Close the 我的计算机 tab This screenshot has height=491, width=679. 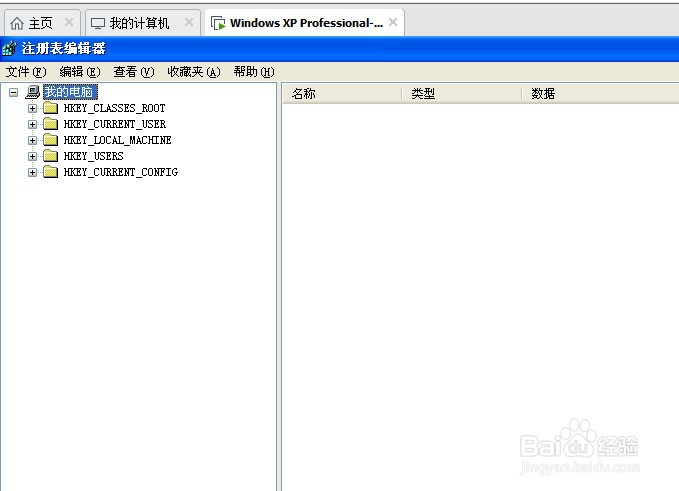[189, 22]
